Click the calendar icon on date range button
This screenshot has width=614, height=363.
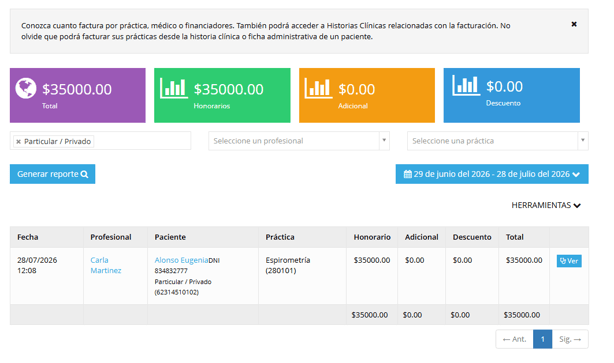tap(408, 174)
